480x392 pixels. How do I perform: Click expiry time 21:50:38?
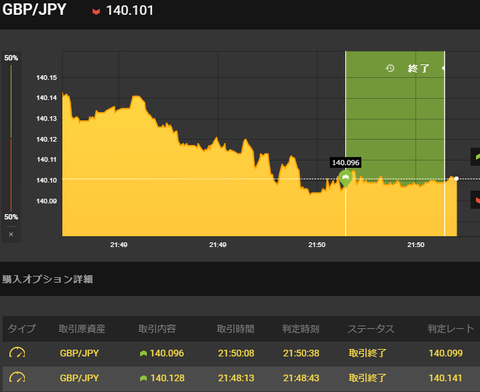[x=301, y=353]
